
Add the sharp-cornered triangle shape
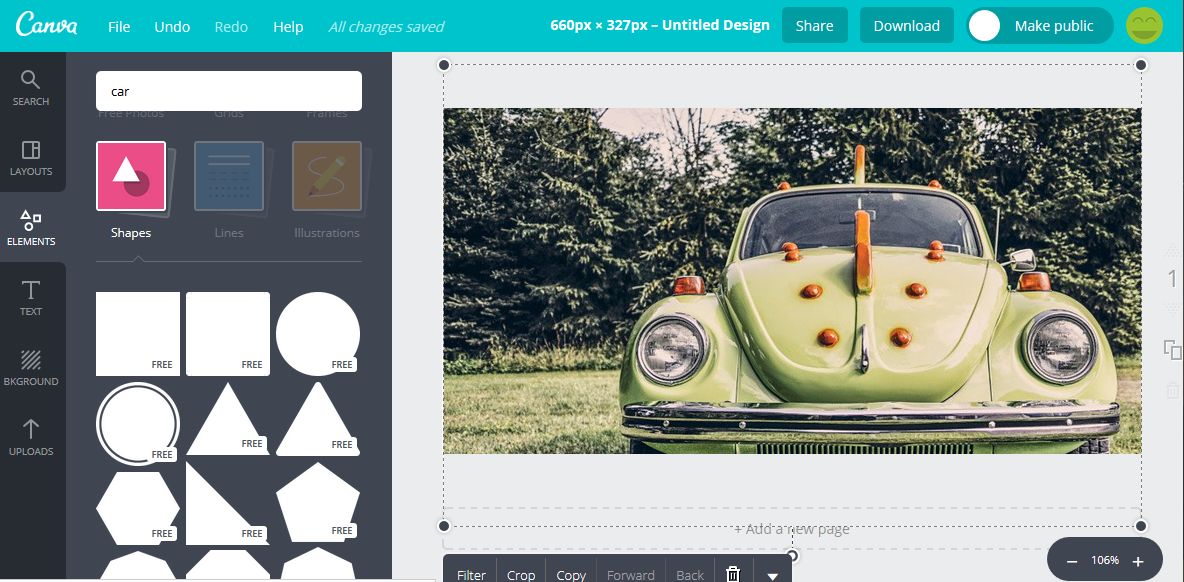click(228, 419)
